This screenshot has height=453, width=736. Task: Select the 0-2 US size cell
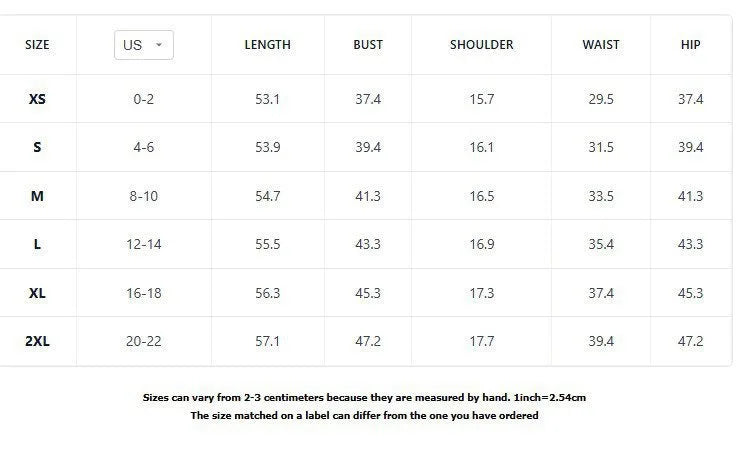(144, 99)
